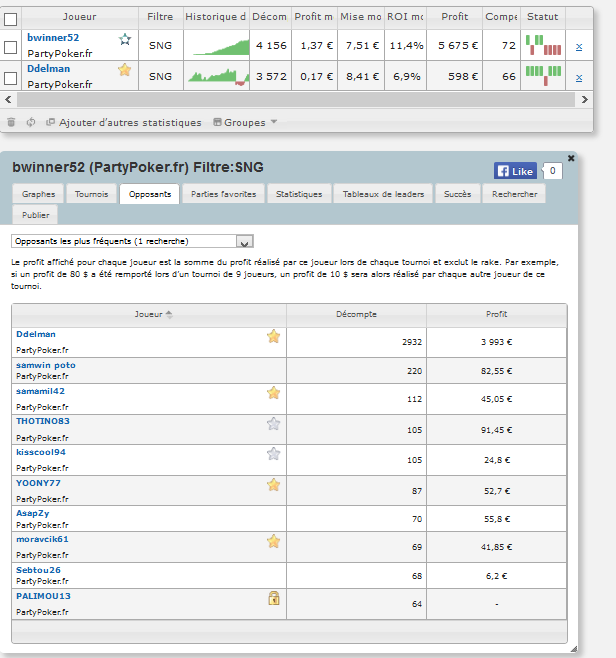This screenshot has width=616, height=658.
Task: Open the Parties favorites tab
Action: tap(224, 194)
